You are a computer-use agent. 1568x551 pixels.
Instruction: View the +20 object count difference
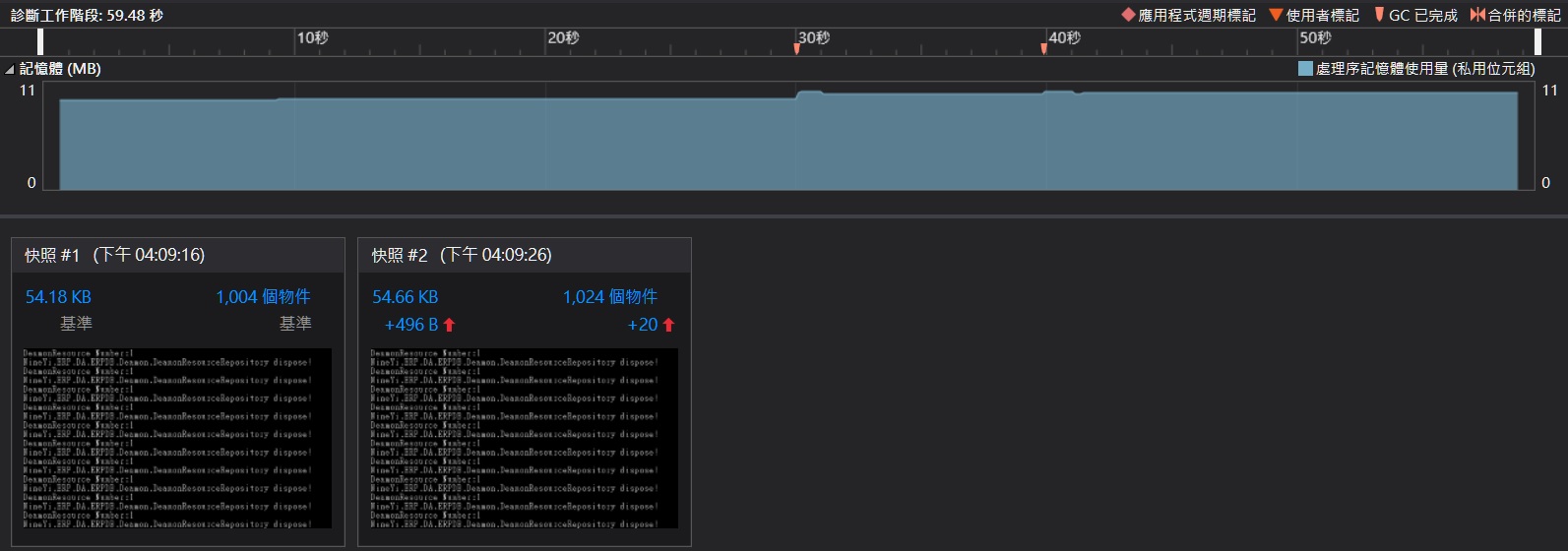coord(642,325)
